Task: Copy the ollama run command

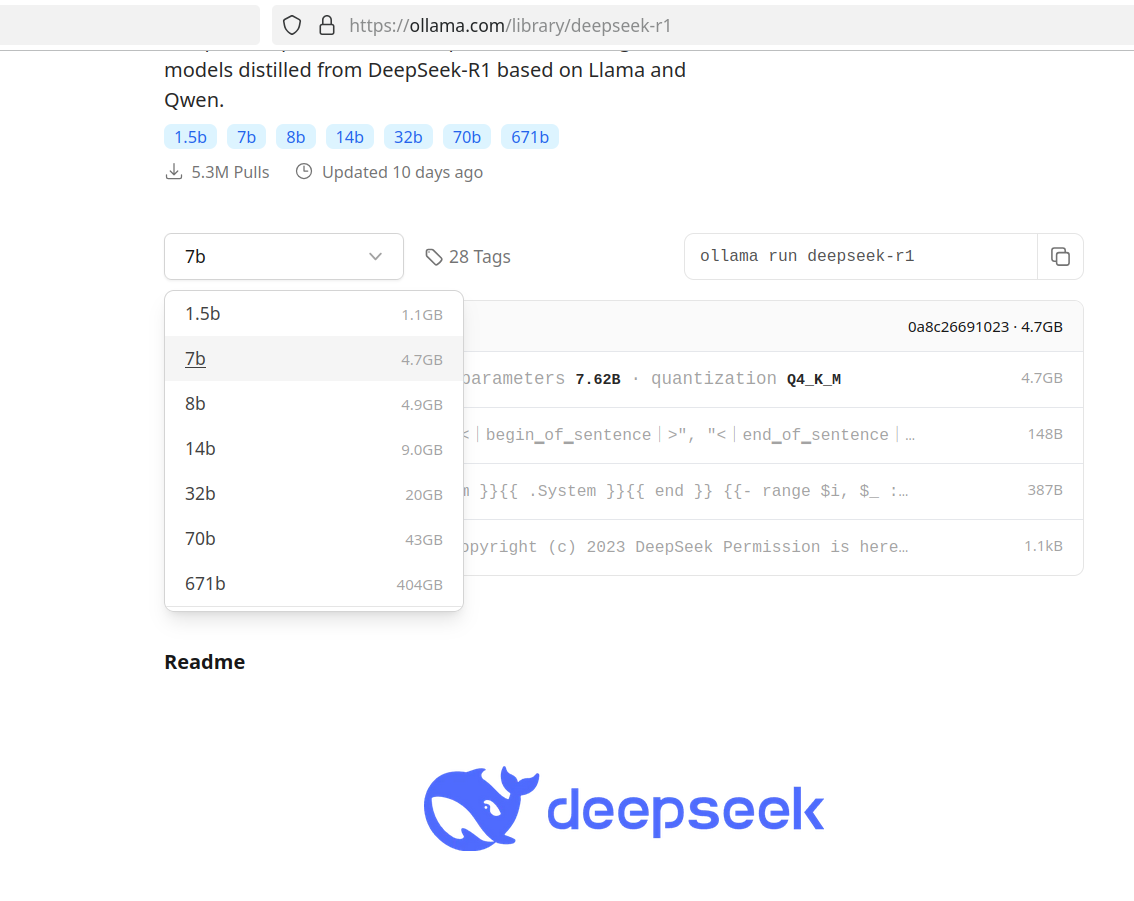Action: 1060,257
